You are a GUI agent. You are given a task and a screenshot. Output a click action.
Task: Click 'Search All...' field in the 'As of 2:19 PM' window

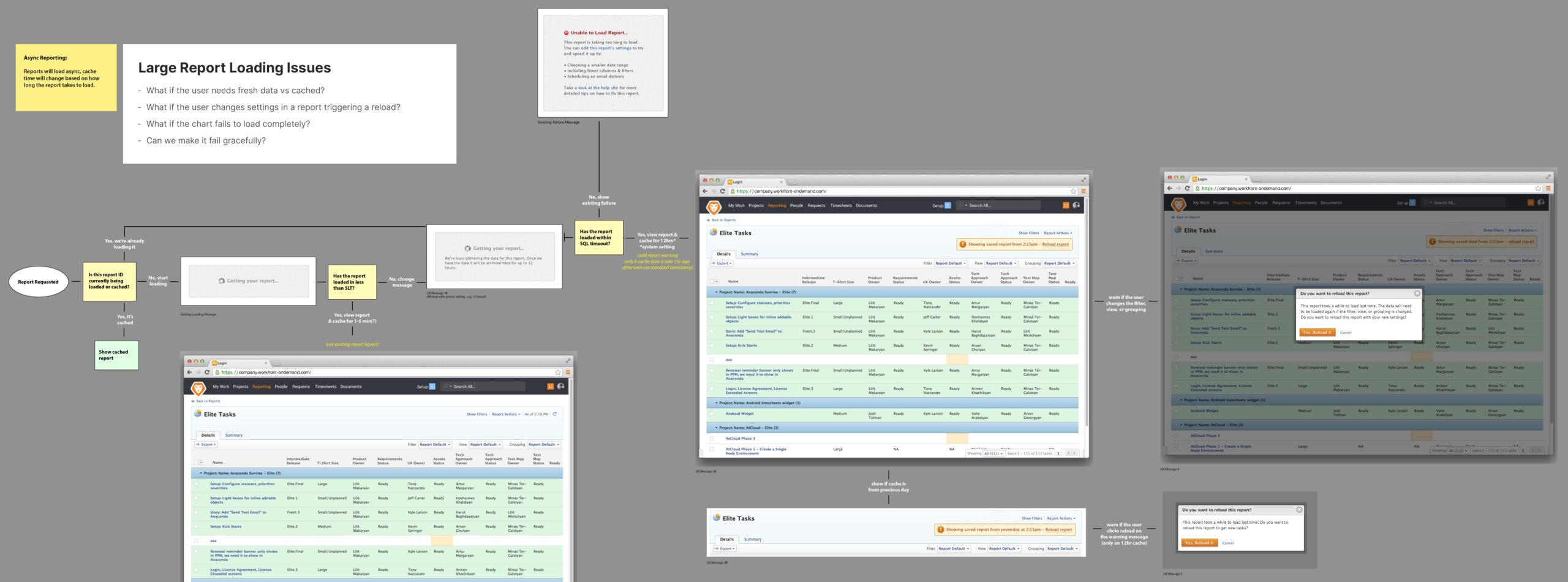[484, 387]
